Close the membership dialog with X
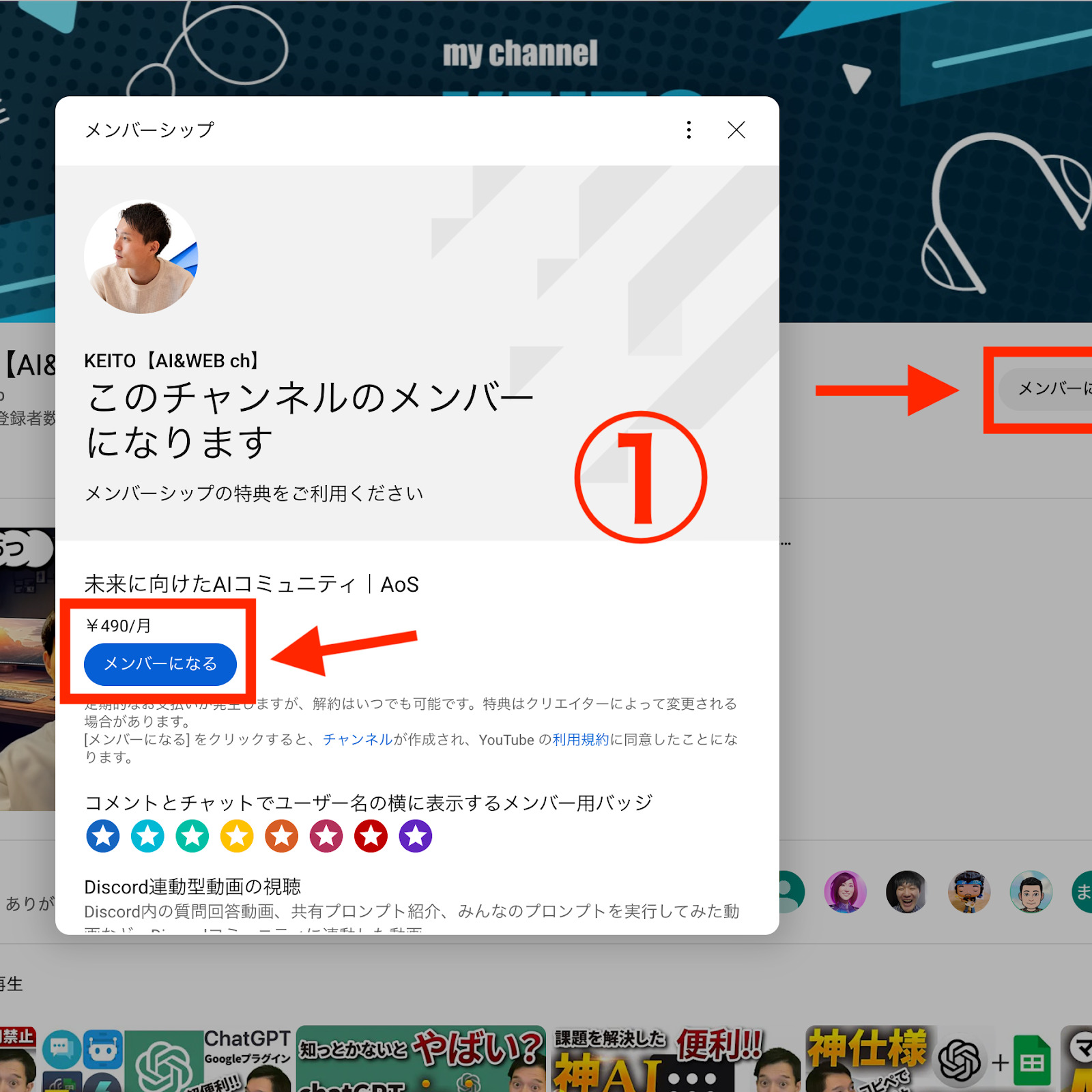Image resolution: width=1092 pixels, height=1092 pixels. click(x=736, y=130)
